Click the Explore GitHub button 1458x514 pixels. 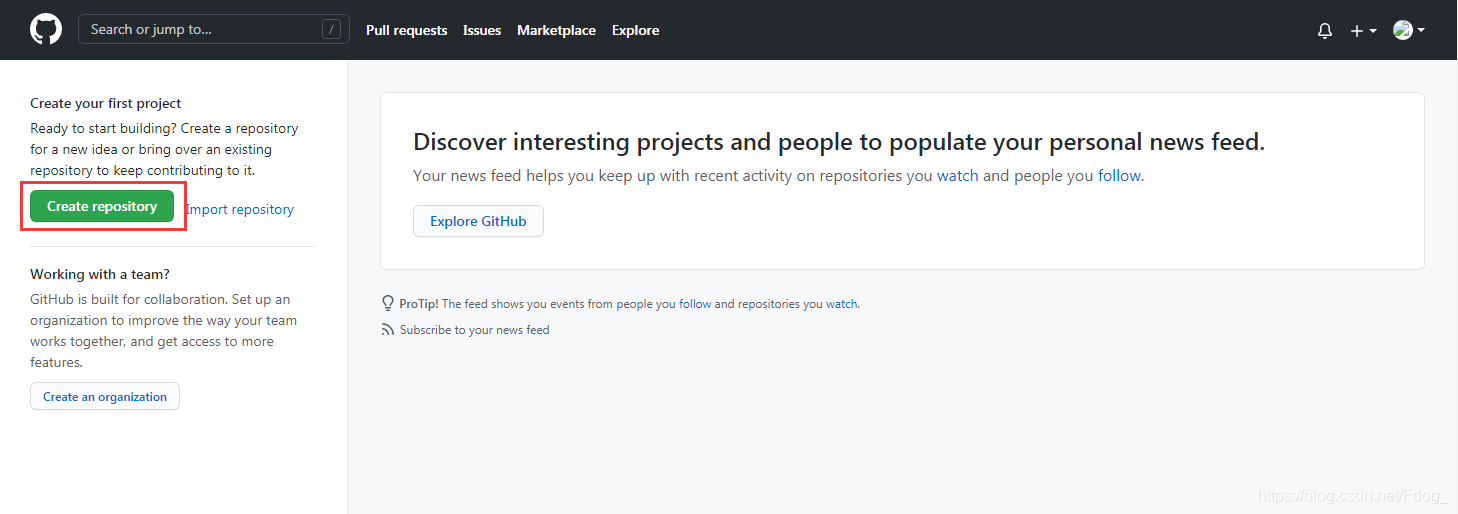pos(478,221)
